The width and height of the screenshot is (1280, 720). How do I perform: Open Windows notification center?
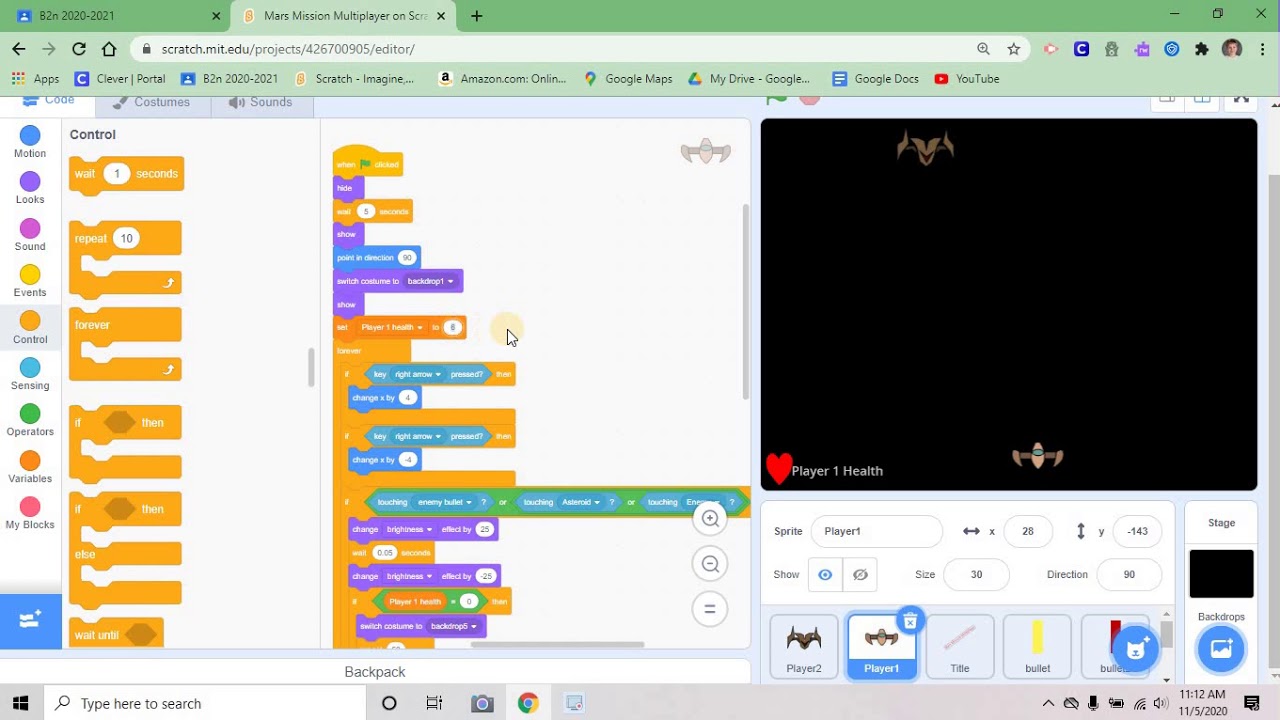[1252, 703]
